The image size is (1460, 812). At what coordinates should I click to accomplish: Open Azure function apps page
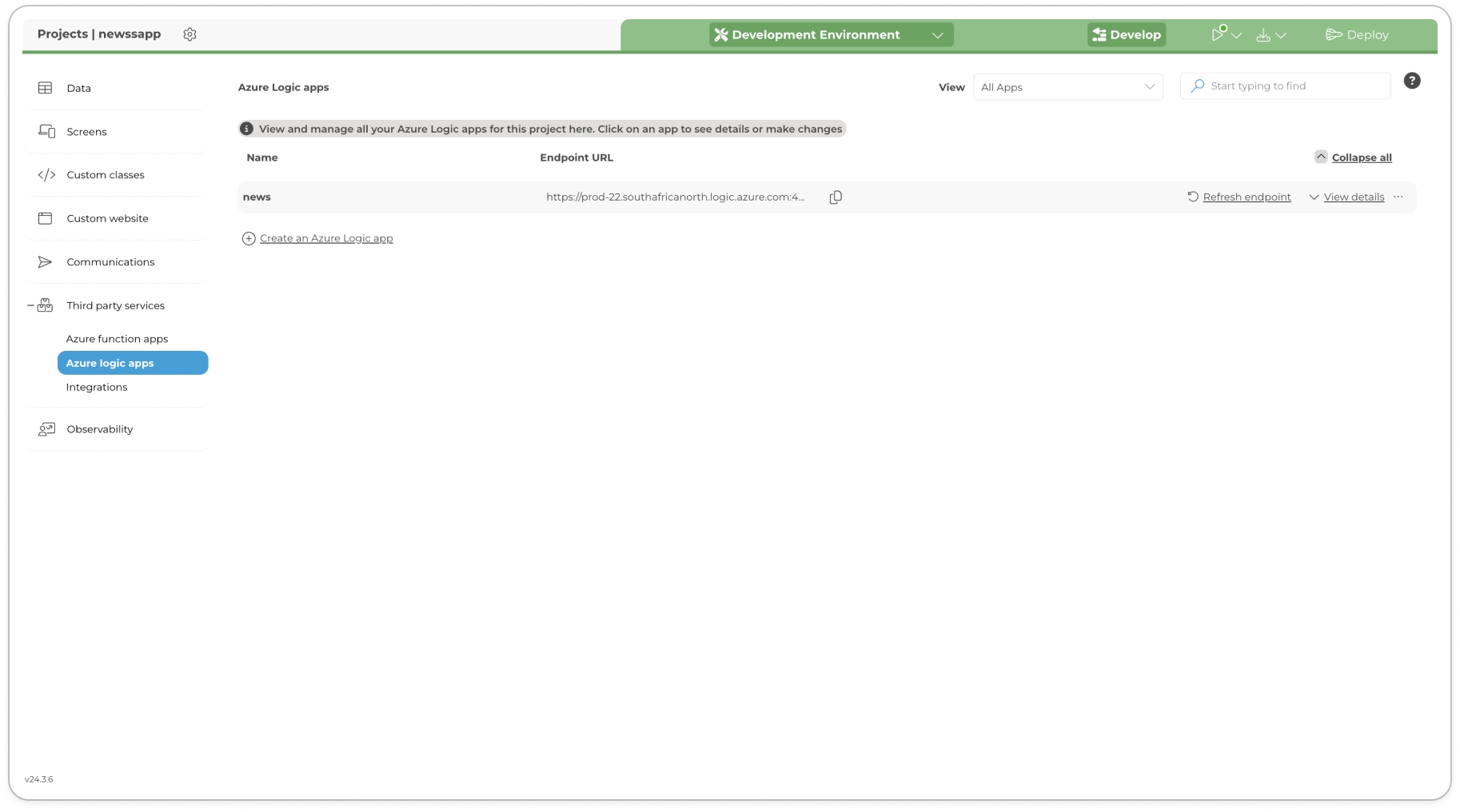[117, 339]
